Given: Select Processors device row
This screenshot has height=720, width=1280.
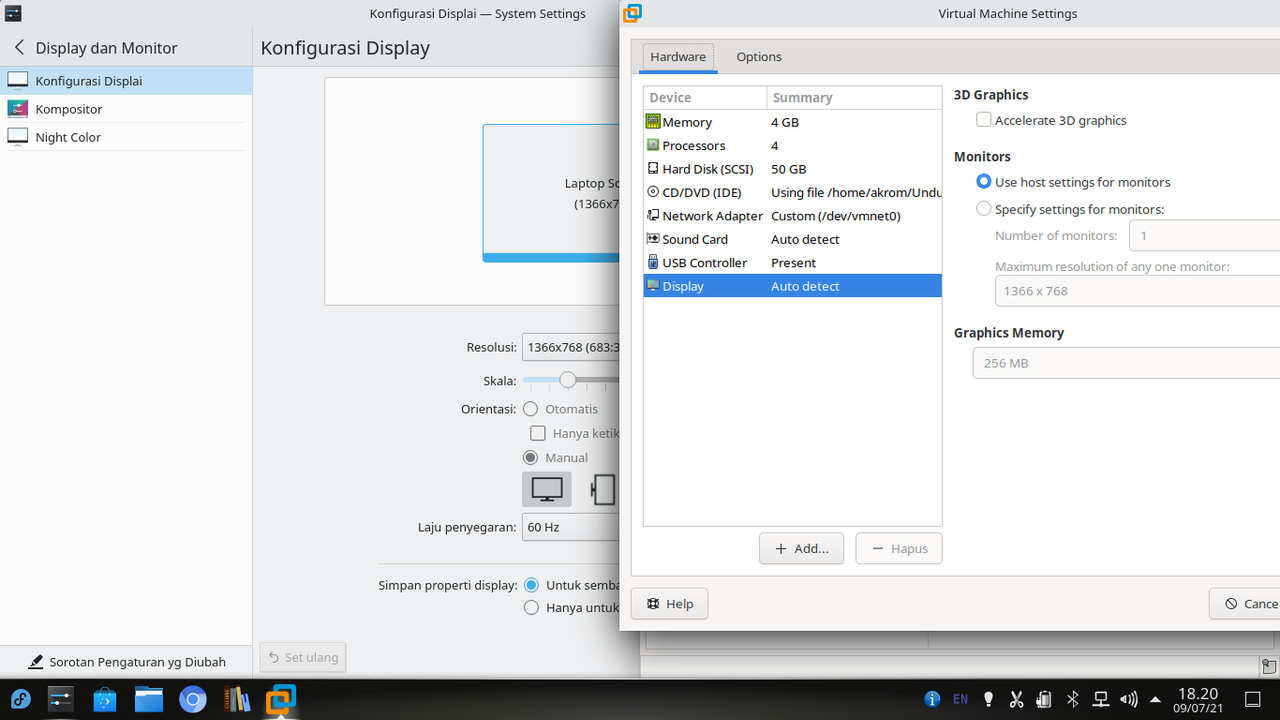Looking at the screenshot, I should tap(792, 145).
